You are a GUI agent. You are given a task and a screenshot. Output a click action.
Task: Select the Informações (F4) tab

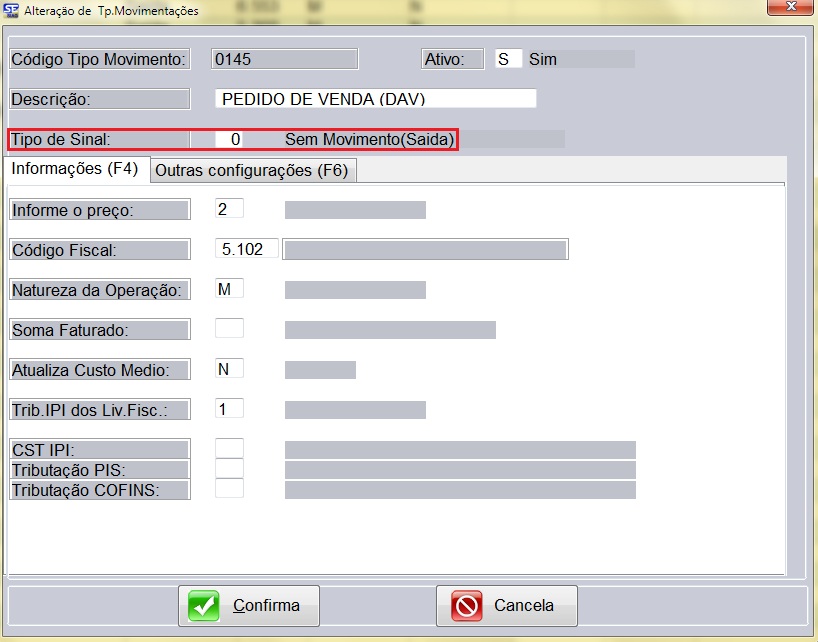click(x=75, y=169)
